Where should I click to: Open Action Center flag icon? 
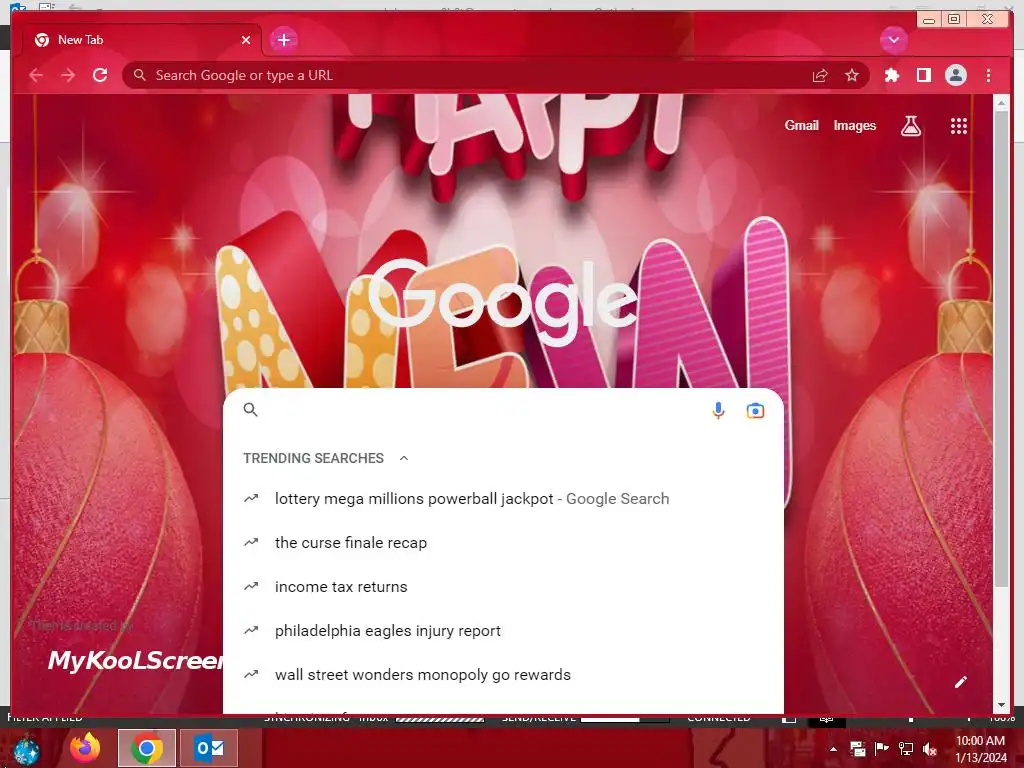tap(882, 749)
